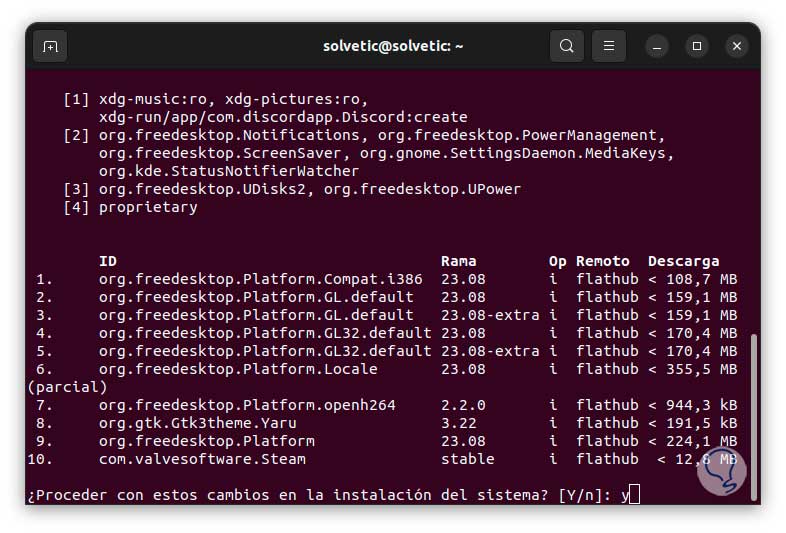The image size is (786, 533).
Task: Minimize the terminal window
Action: pyautogui.click(x=657, y=46)
